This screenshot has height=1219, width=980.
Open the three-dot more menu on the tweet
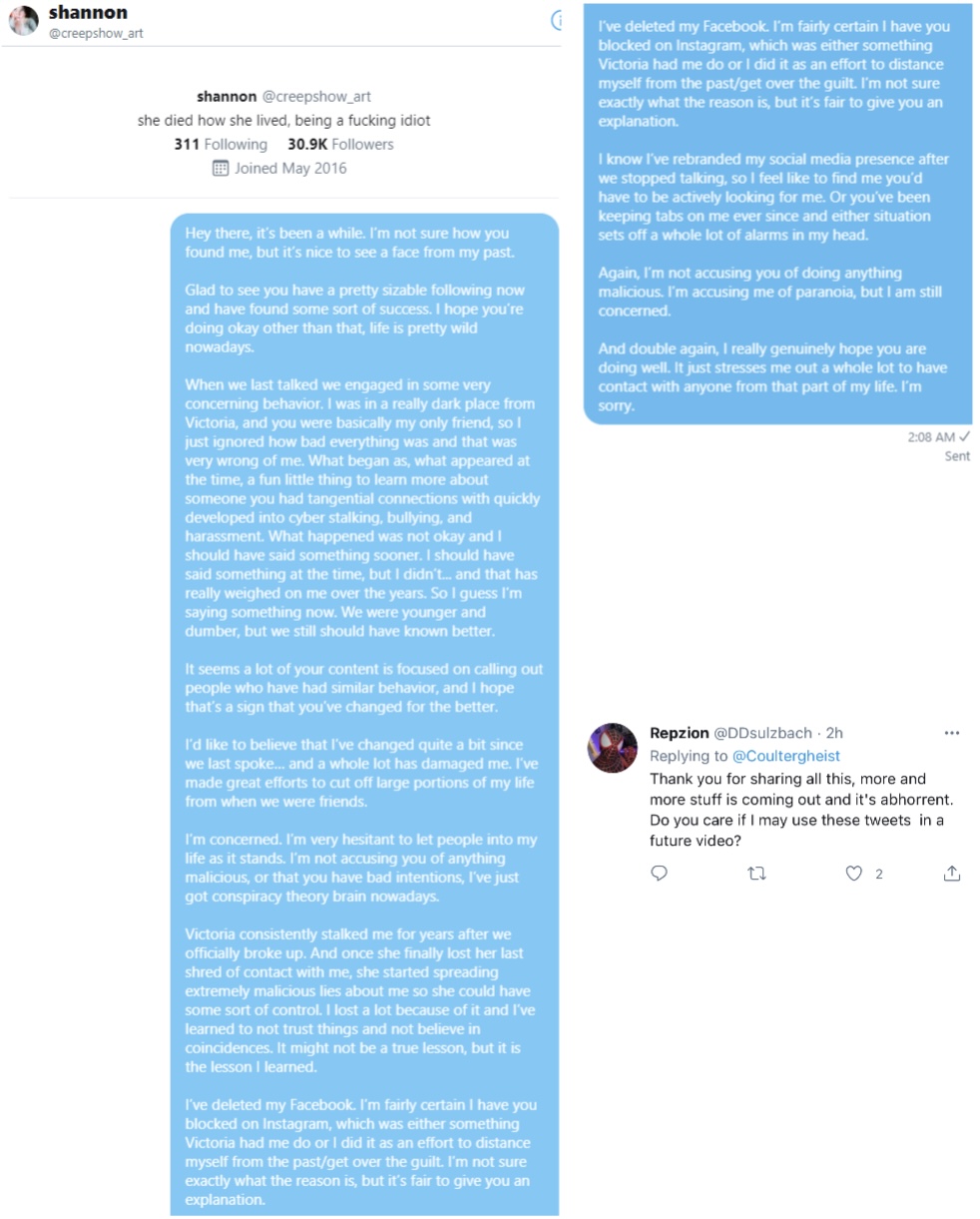[951, 733]
